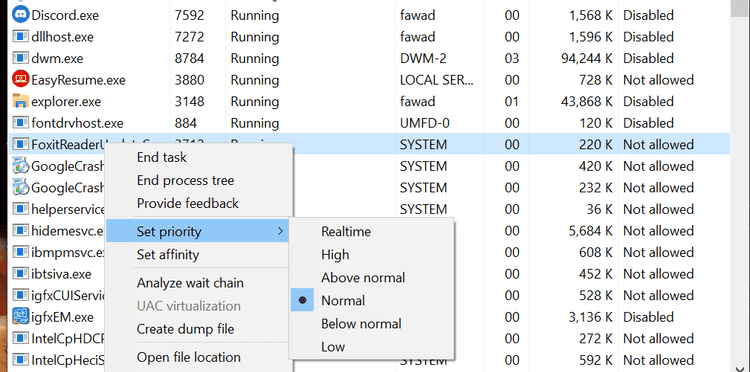This screenshot has width=750, height=372.
Task: Select Set affinity menu entry
Action: point(167,255)
